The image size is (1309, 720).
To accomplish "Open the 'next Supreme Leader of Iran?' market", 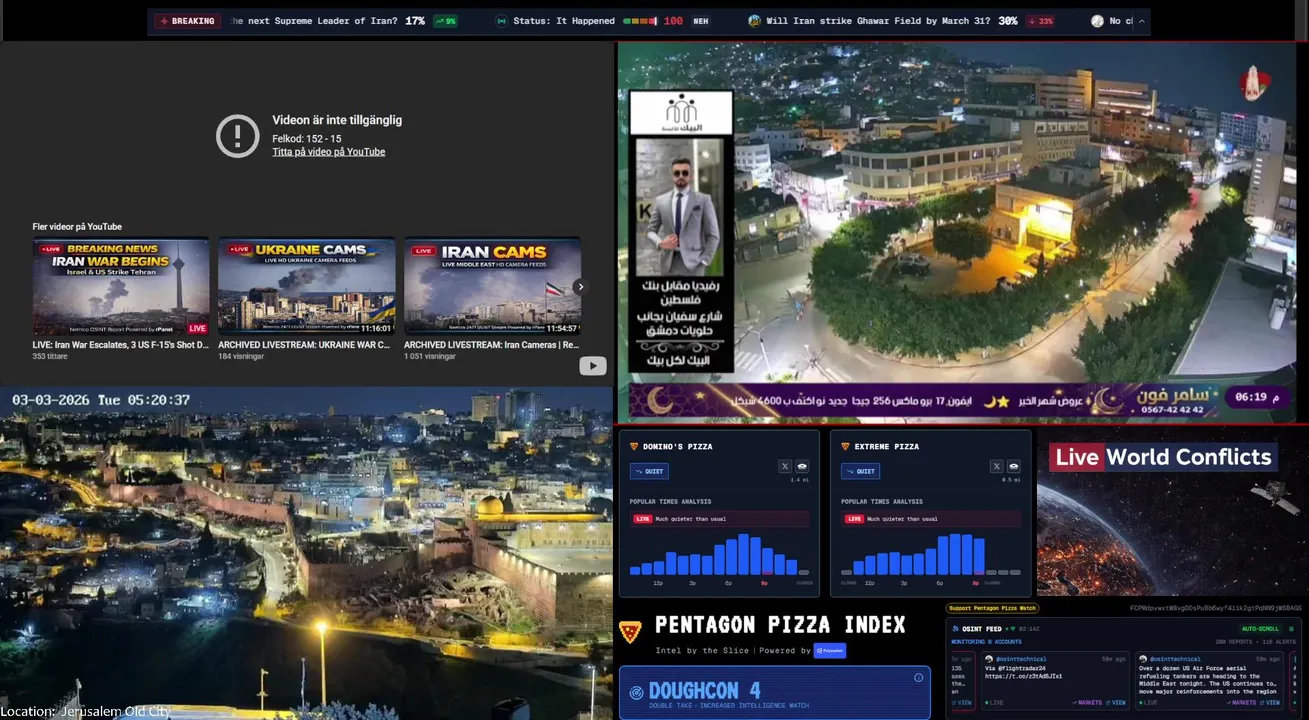I will pyautogui.click(x=314, y=21).
